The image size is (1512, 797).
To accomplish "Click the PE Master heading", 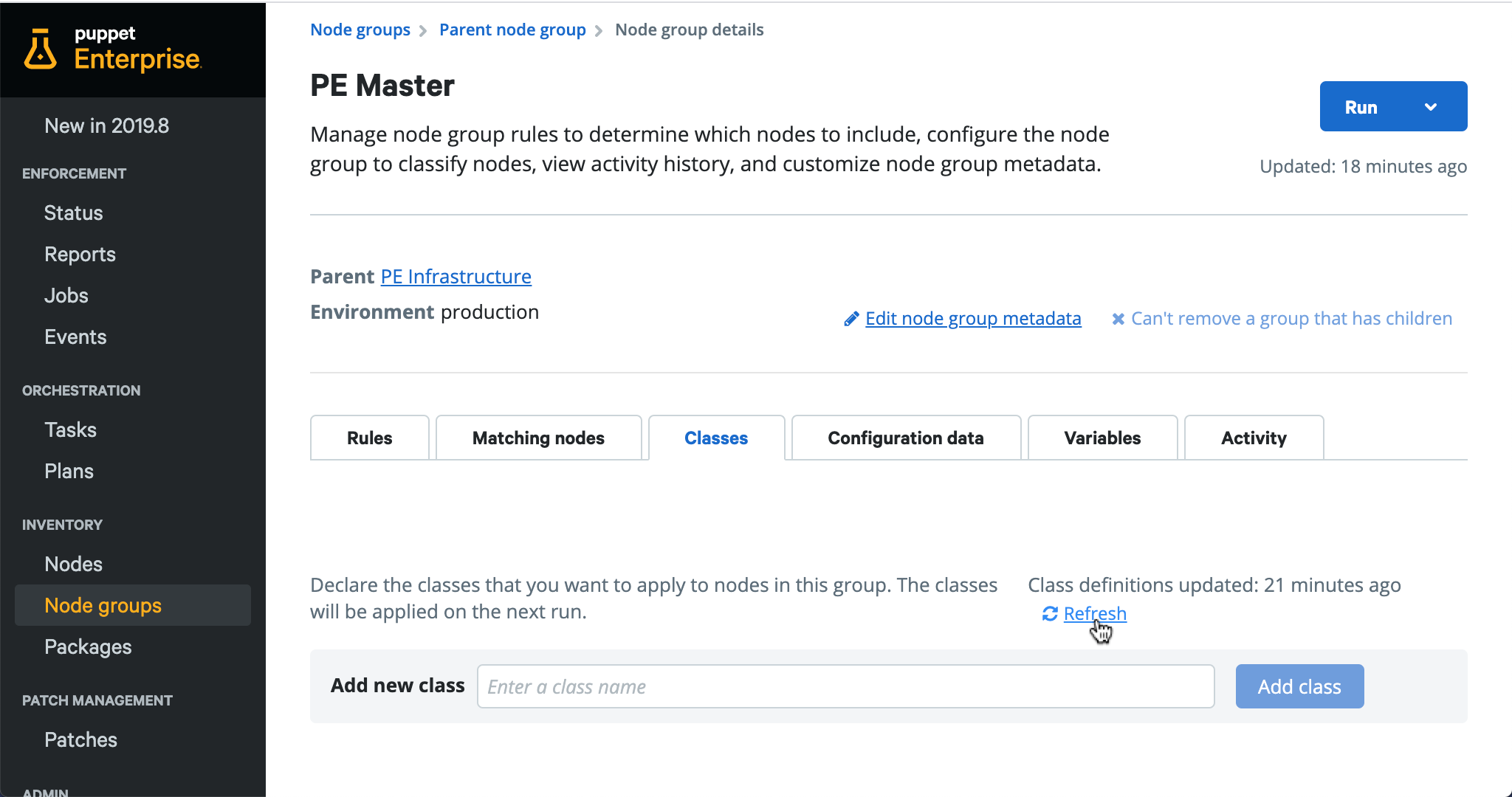I will point(382,86).
